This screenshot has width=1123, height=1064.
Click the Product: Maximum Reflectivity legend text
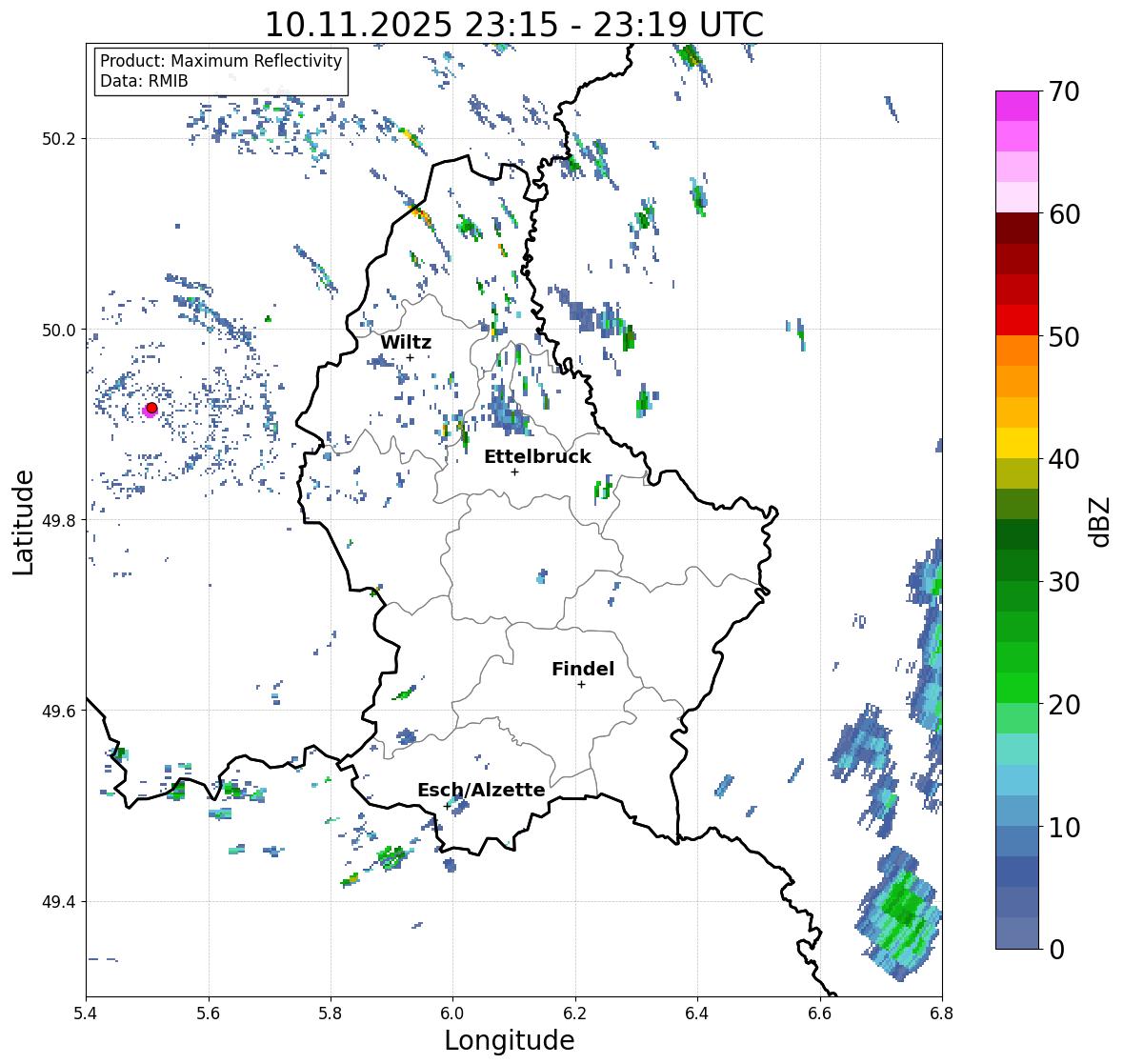point(221,61)
